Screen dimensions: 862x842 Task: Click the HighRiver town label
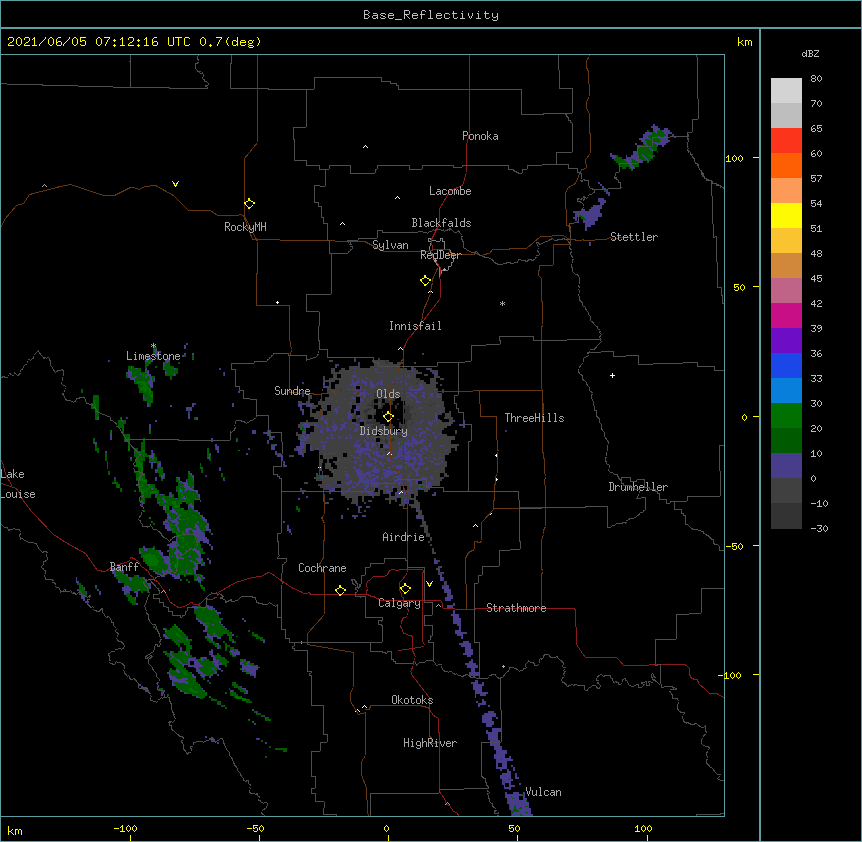(x=430, y=743)
